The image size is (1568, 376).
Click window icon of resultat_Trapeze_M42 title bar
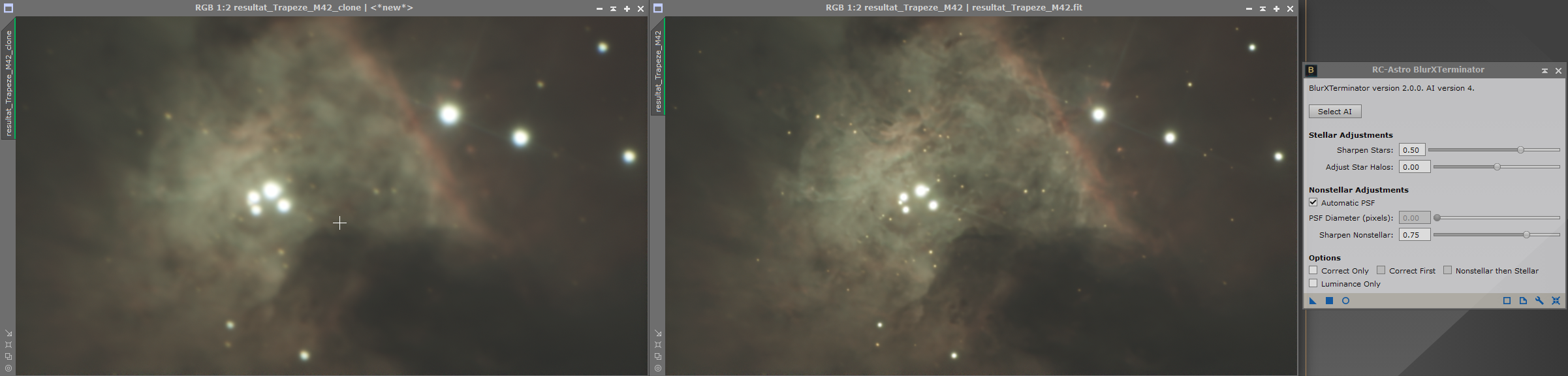pos(658,8)
